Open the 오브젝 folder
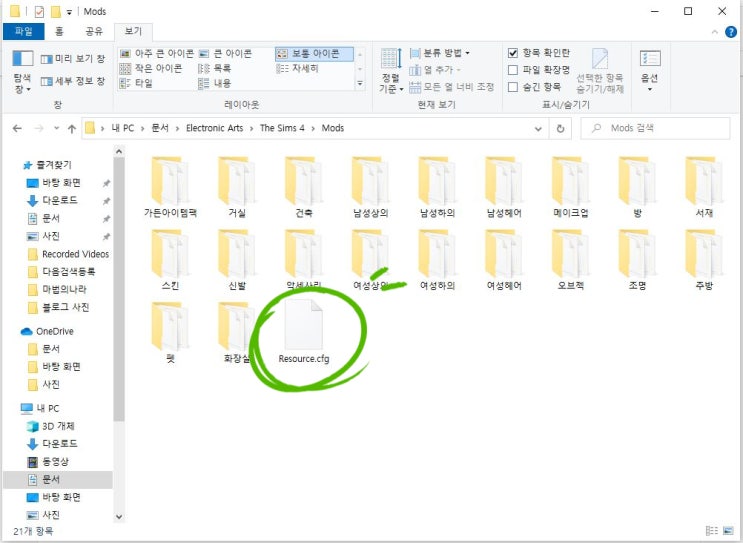Image resolution: width=743 pixels, height=543 pixels. 571,260
